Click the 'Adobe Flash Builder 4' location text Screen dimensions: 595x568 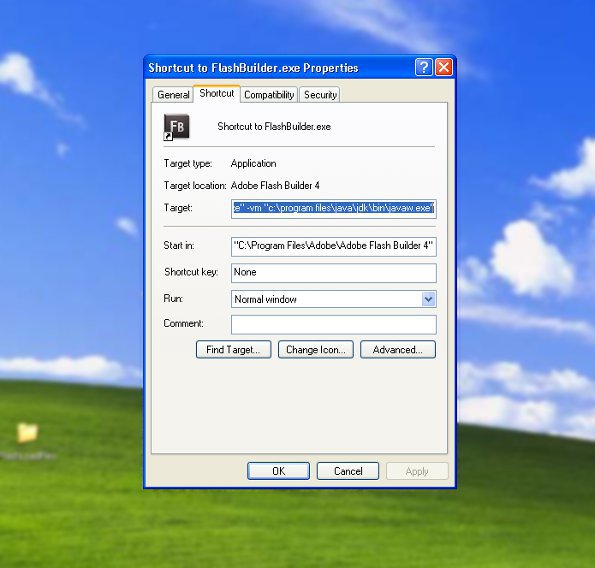(275, 186)
